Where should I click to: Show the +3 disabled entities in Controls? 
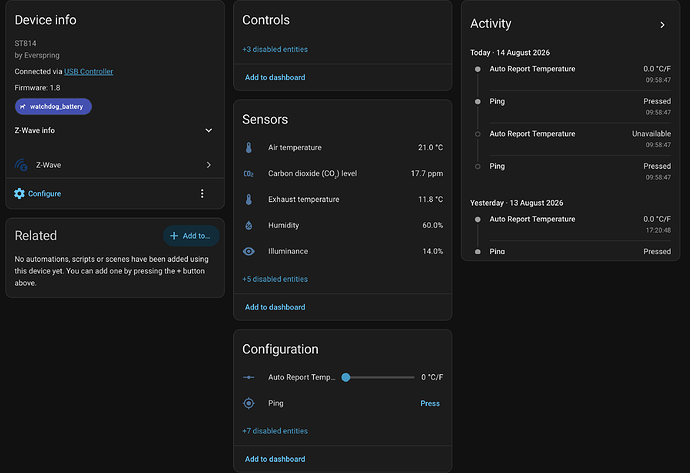[x=275, y=49]
